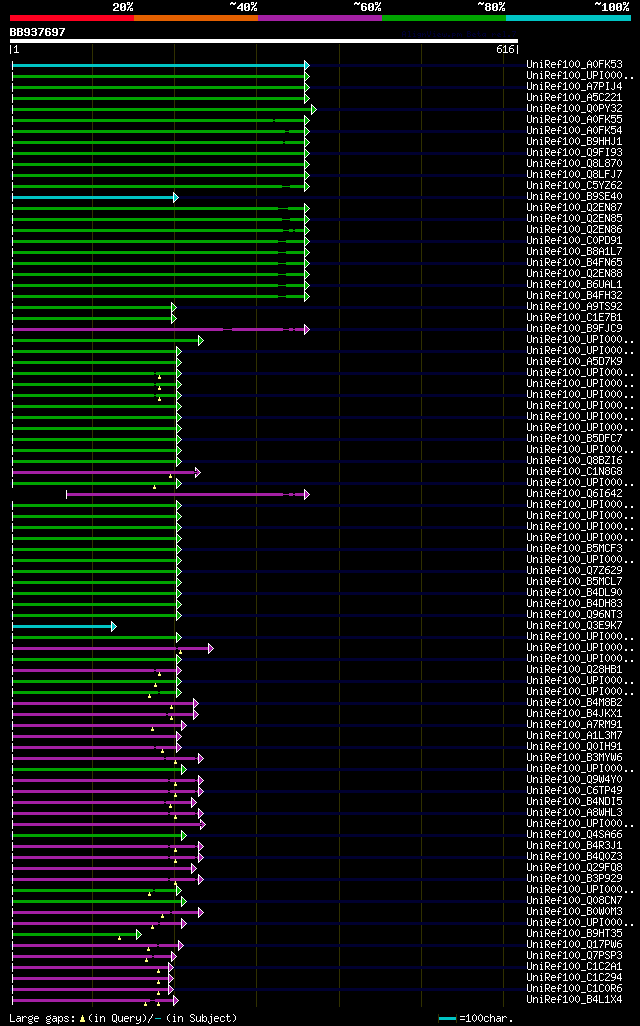Open the UniRef100_A0FK55 hit label
This screenshot has width=640, height=1026.
click(x=575, y=120)
